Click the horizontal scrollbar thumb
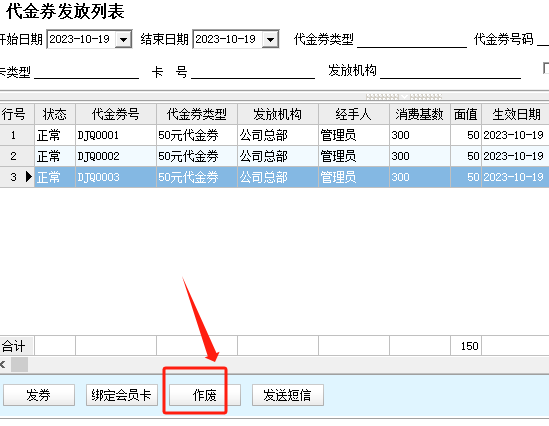The image size is (549, 426). click(19, 365)
